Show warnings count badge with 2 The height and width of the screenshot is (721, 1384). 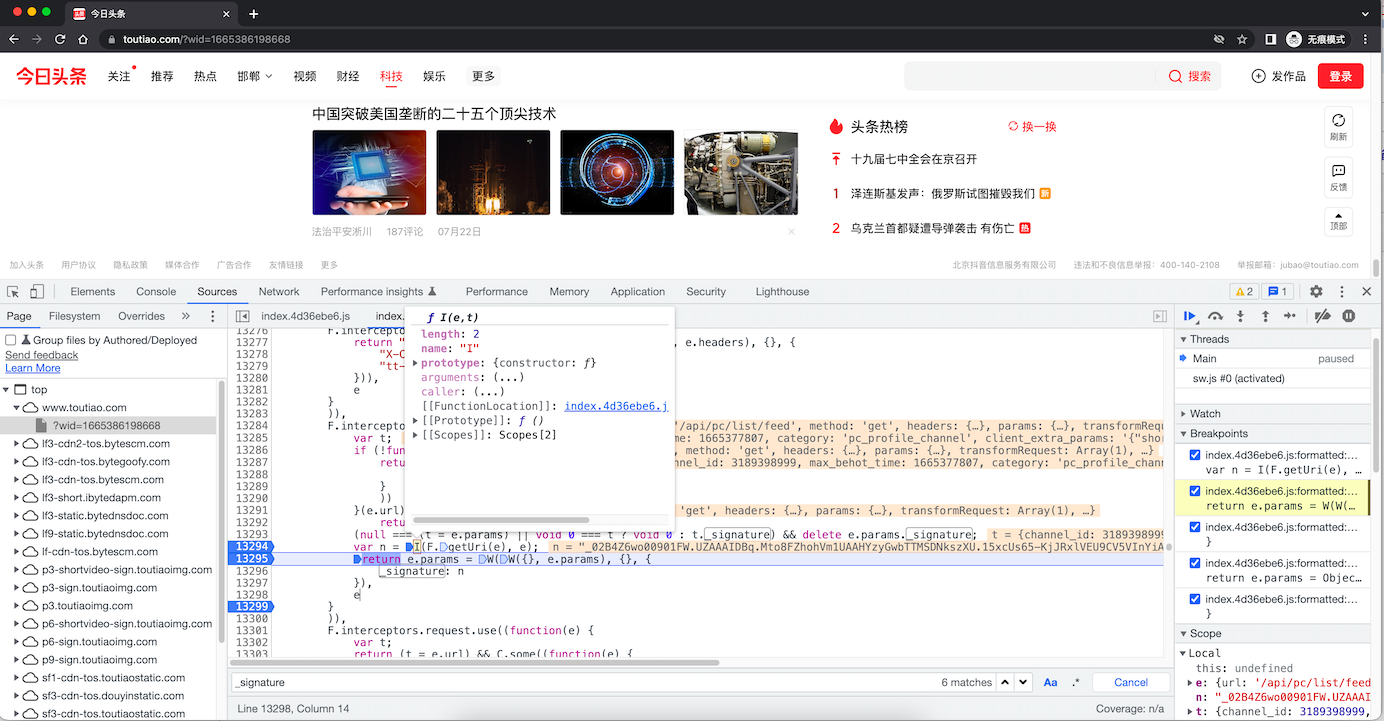1244,292
